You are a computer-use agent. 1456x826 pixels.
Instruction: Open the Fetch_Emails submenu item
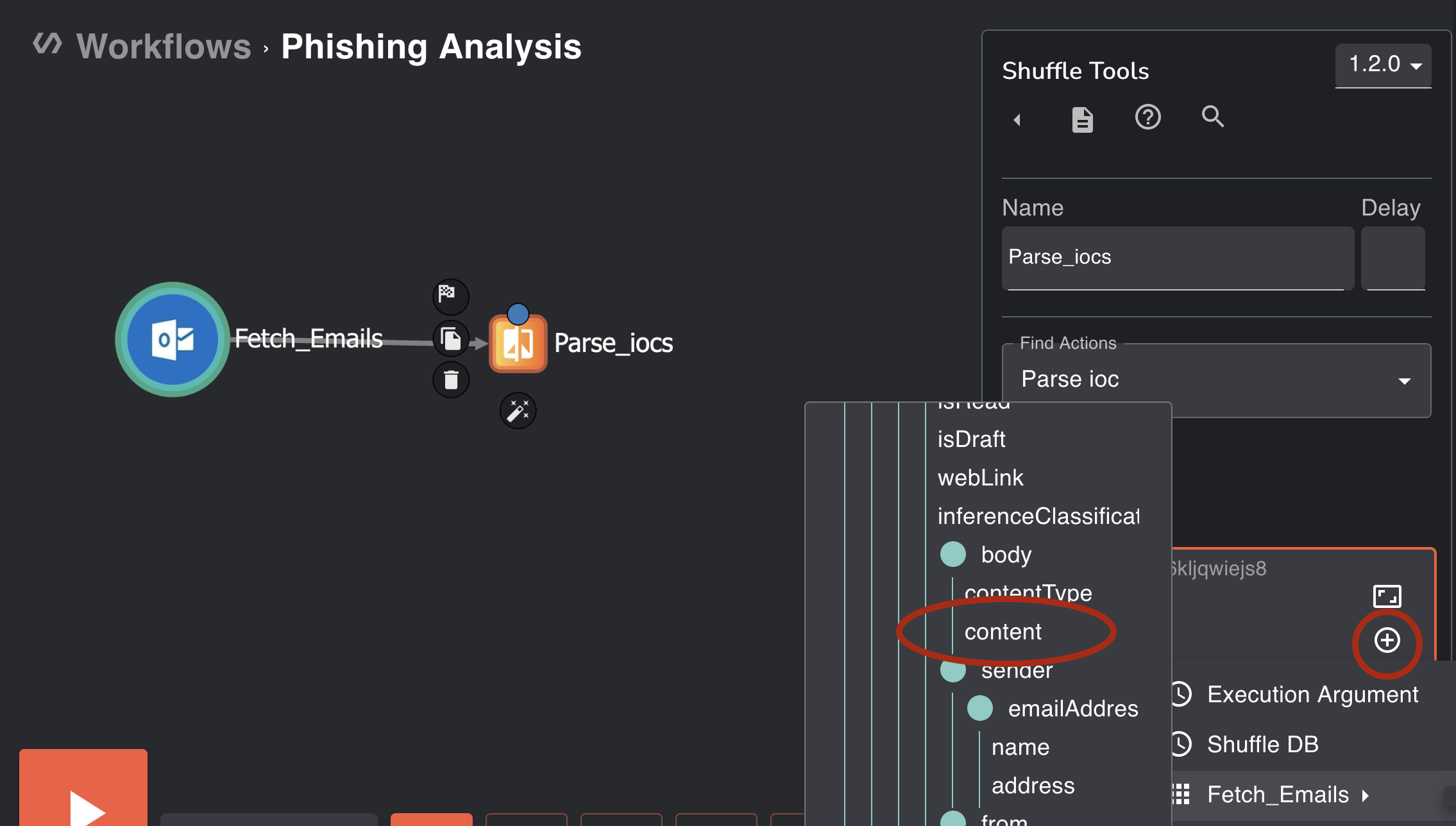[1278, 795]
